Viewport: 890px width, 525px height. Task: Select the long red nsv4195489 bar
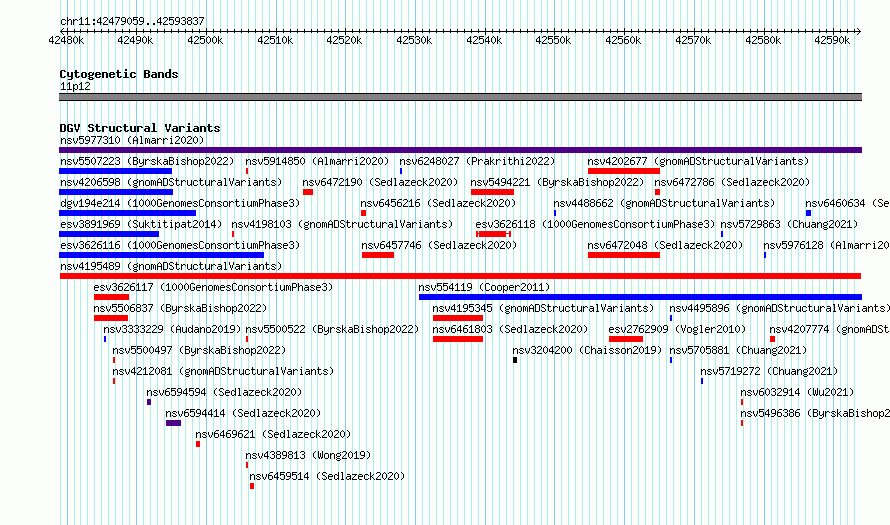pos(460,276)
